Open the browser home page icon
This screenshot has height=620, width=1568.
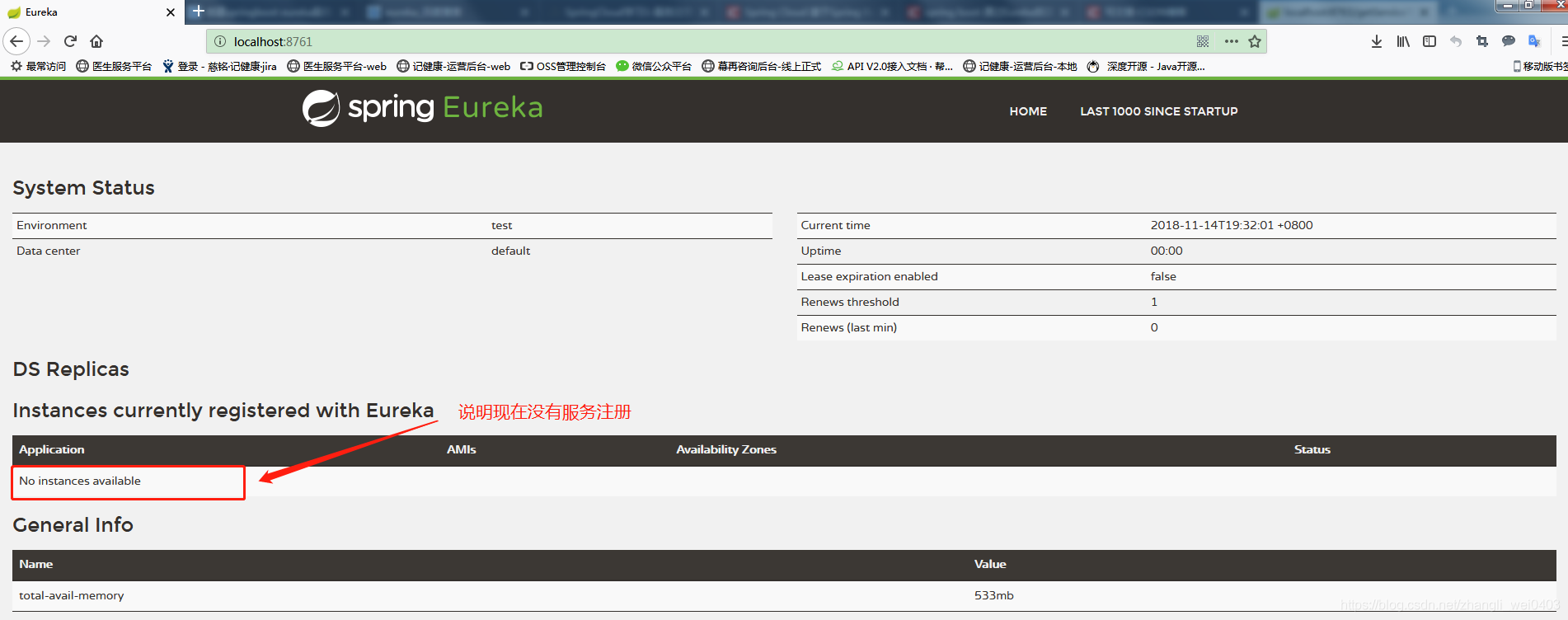tap(96, 41)
